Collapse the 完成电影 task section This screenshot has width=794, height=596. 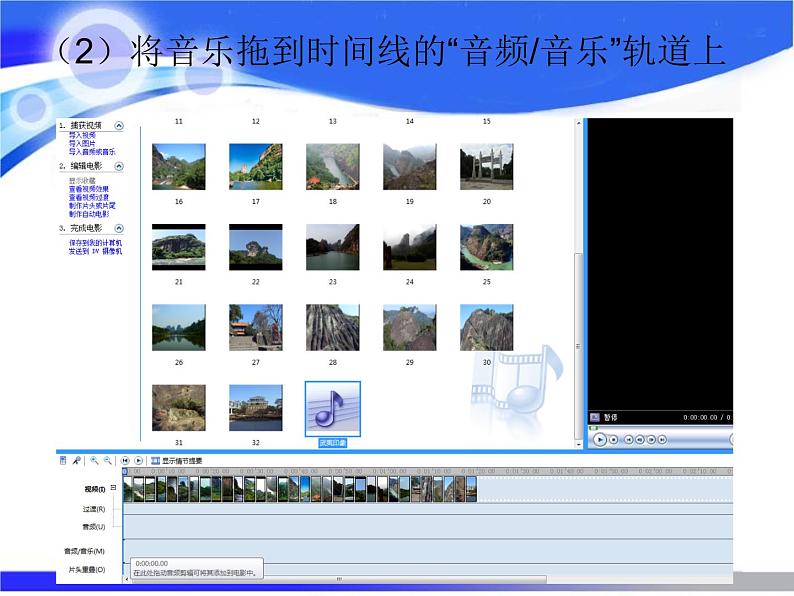click(119, 228)
